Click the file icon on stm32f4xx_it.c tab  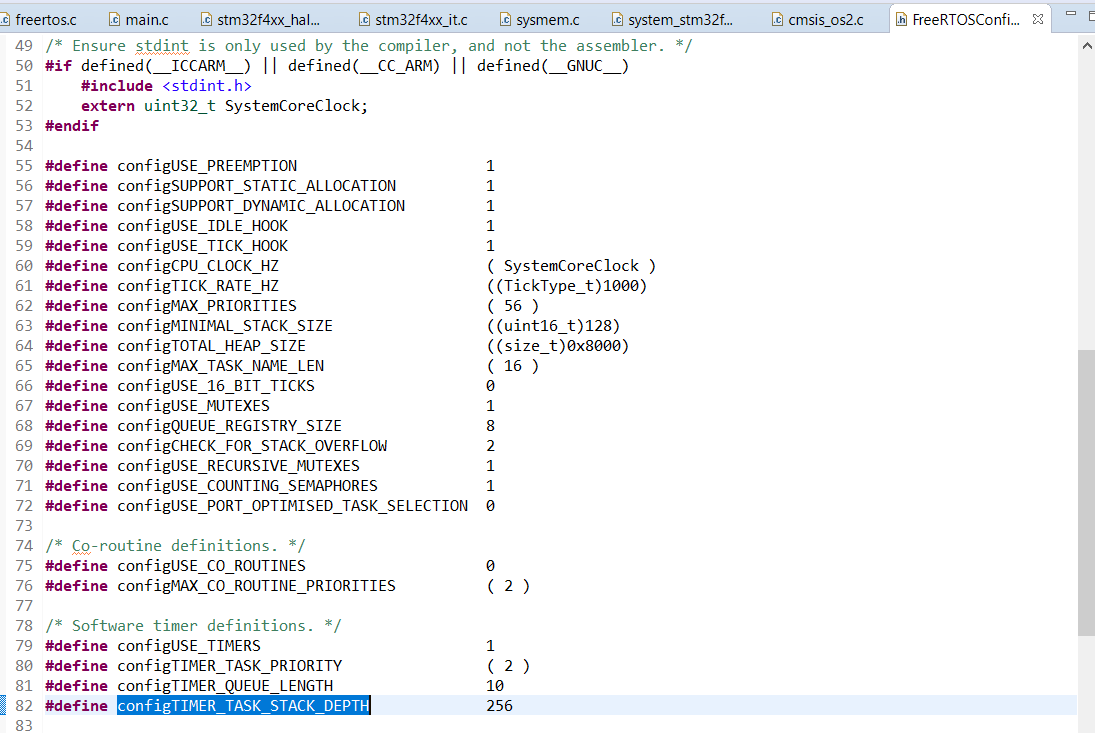tap(364, 20)
